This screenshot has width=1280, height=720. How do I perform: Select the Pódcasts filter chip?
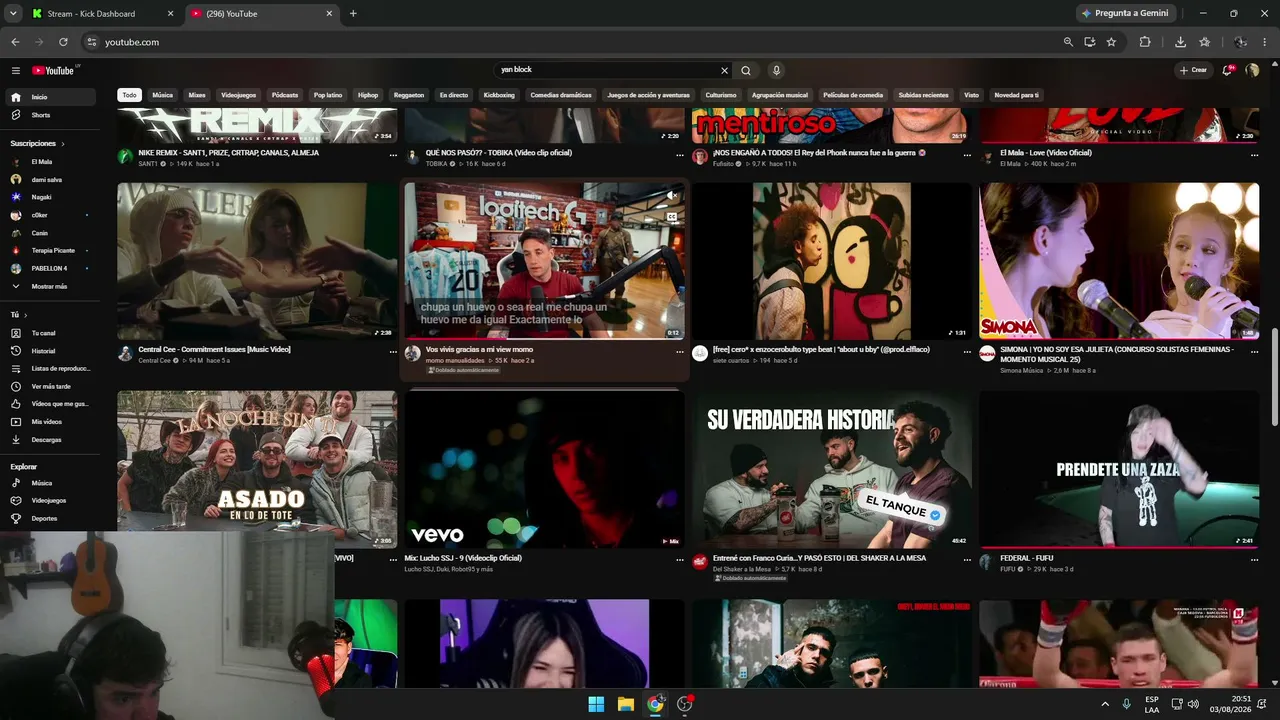pos(285,95)
